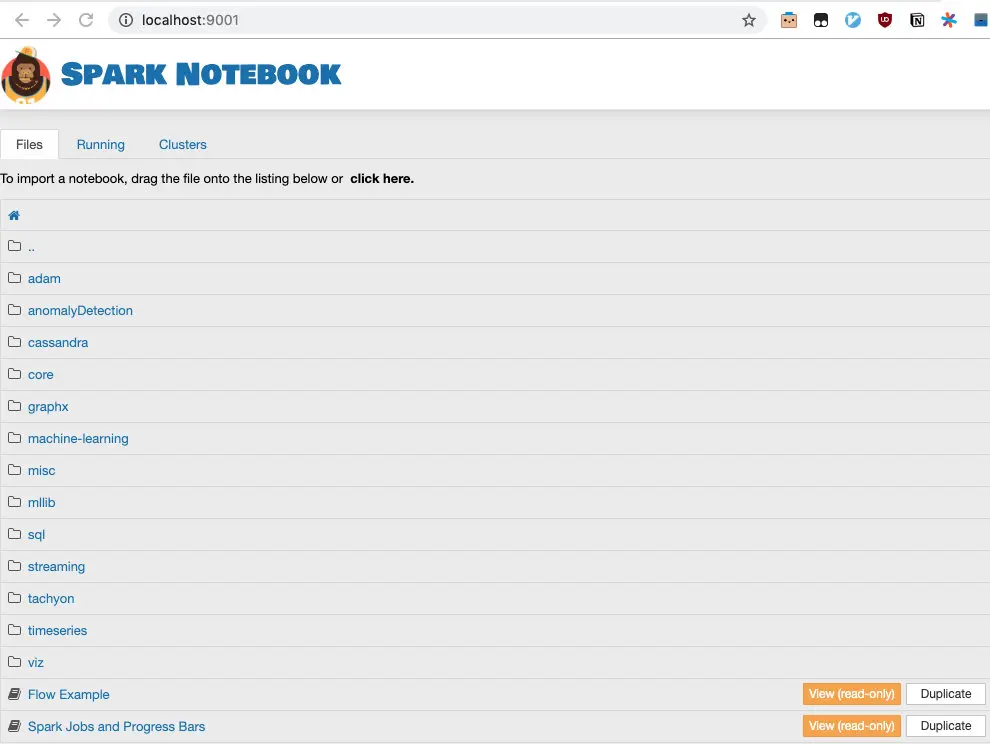Open the orange robot-face extension icon
Screen dimensions: 990x744
(789, 20)
